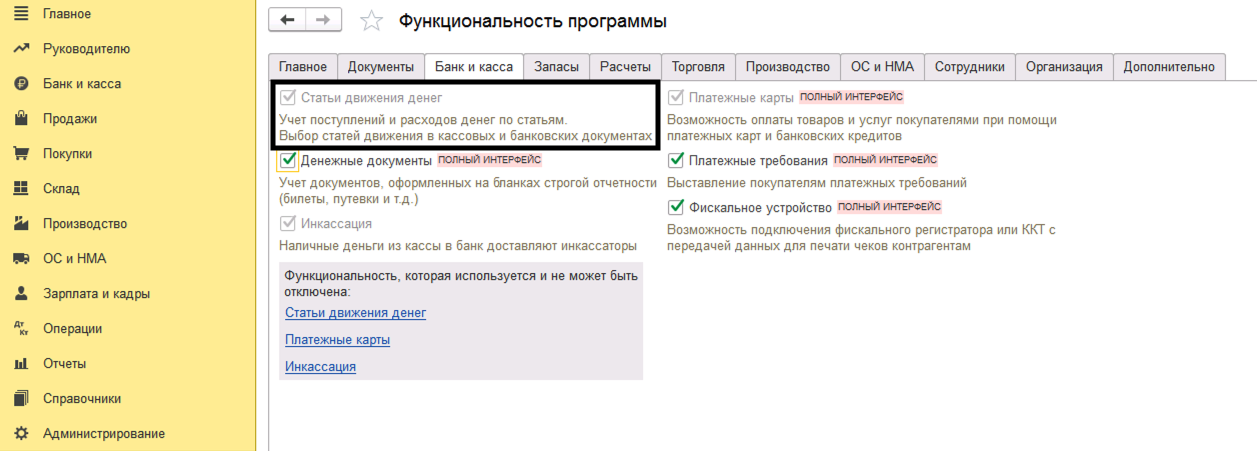Viewport: 1257px width, 451px height.
Task: Click ПОЛНЫЙ ИНТЕРФЕЙС badge next to Денежные документы
Action: click(489, 160)
